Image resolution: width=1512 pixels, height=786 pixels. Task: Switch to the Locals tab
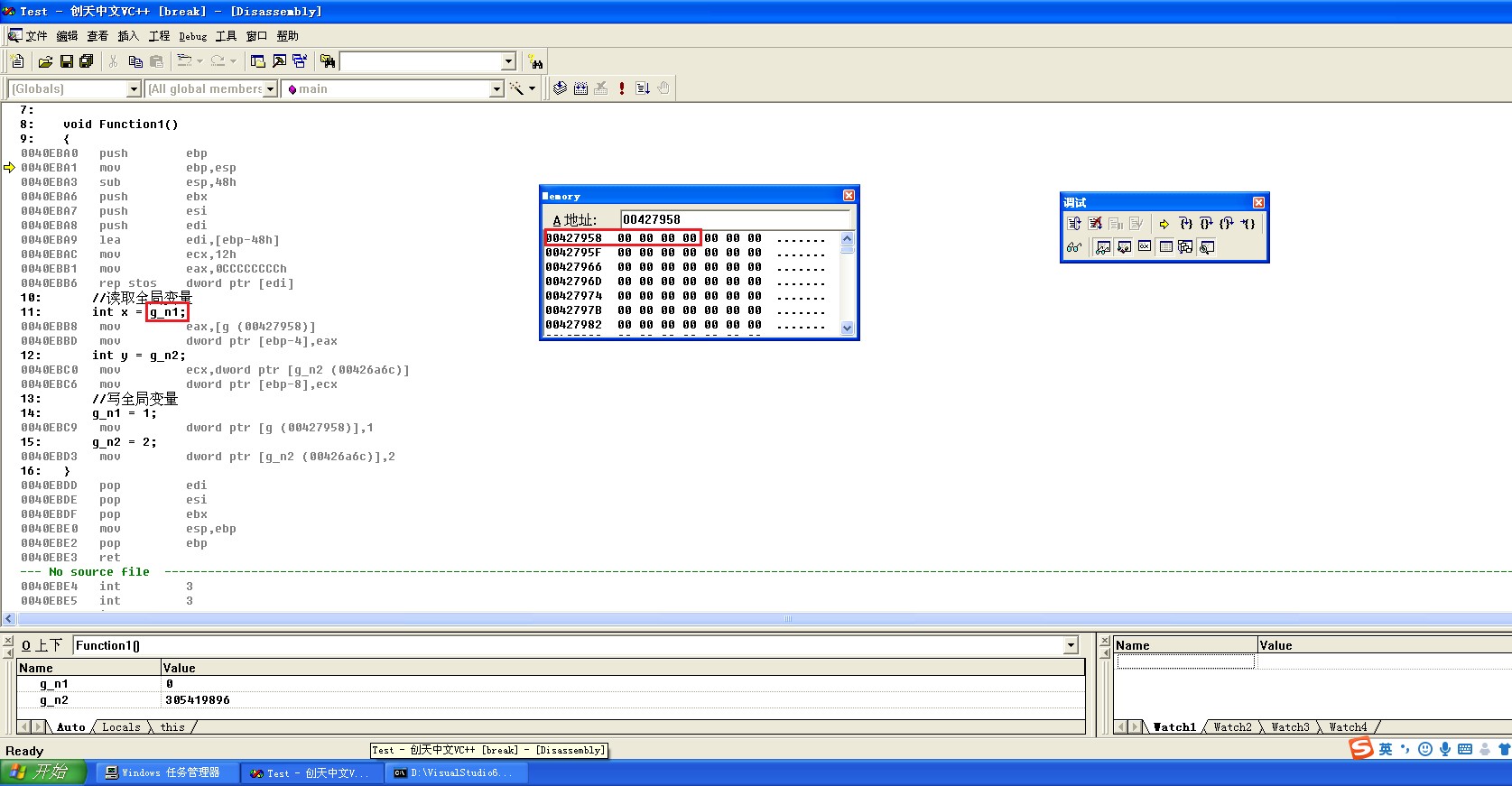coord(121,727)
